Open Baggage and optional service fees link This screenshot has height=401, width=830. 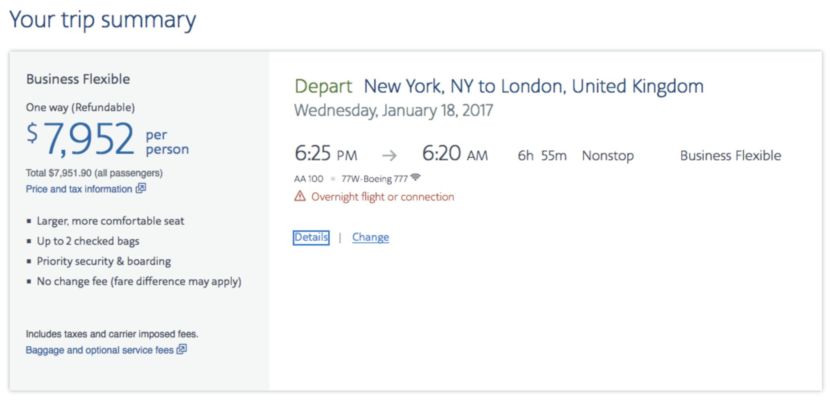[x=100, y=350]
